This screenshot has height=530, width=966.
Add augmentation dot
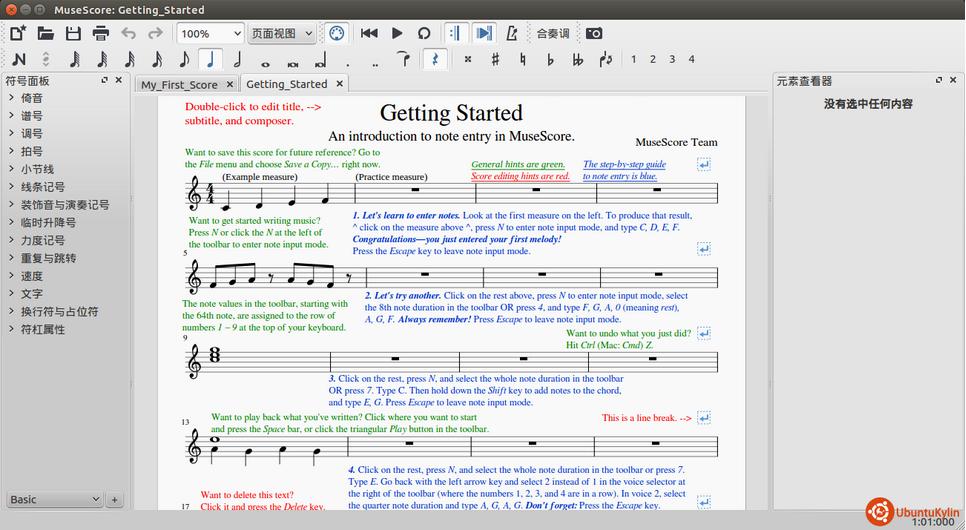[348, 63]
